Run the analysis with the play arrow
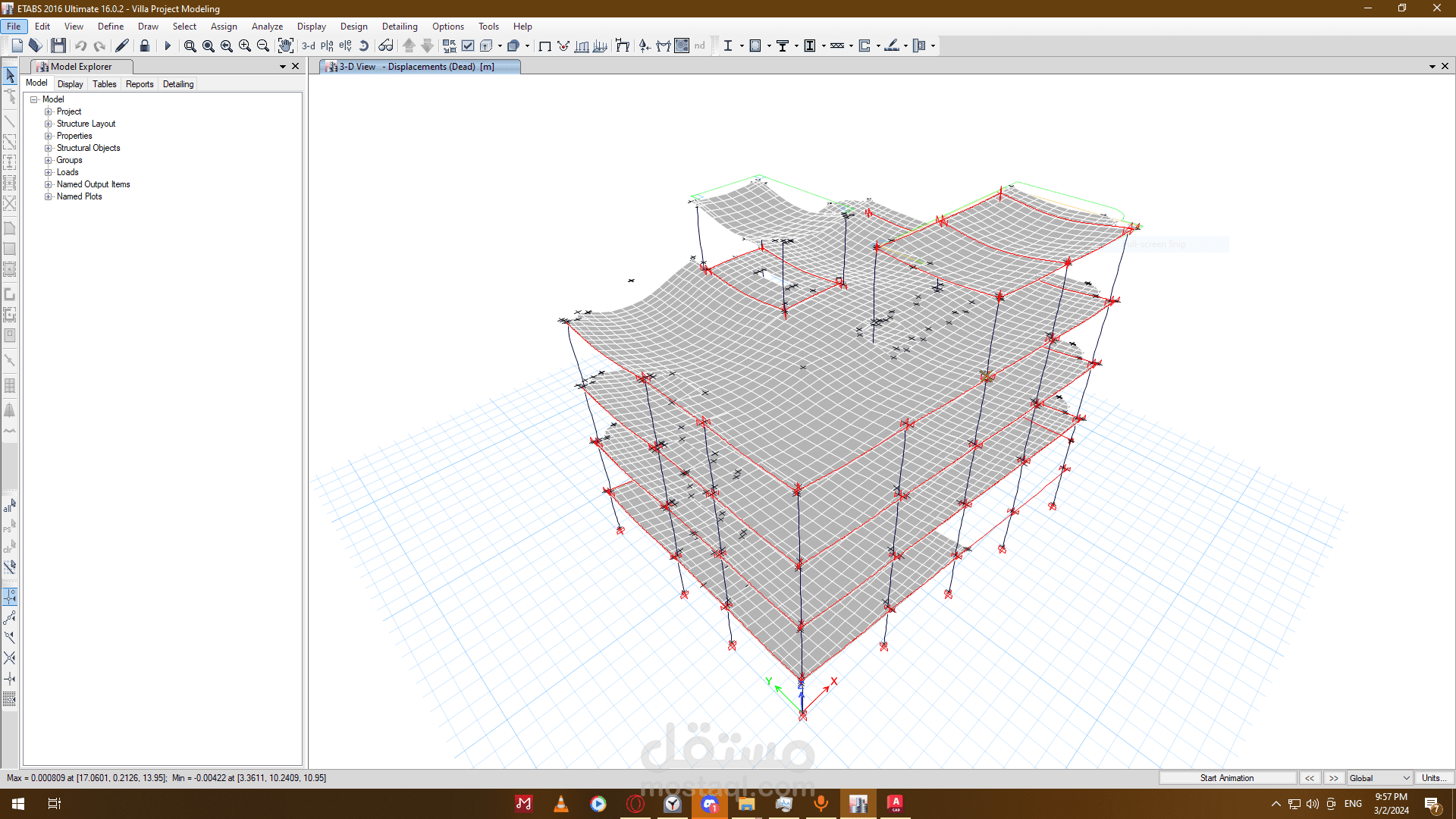1456x819 pixels. (x=168, y=45)
